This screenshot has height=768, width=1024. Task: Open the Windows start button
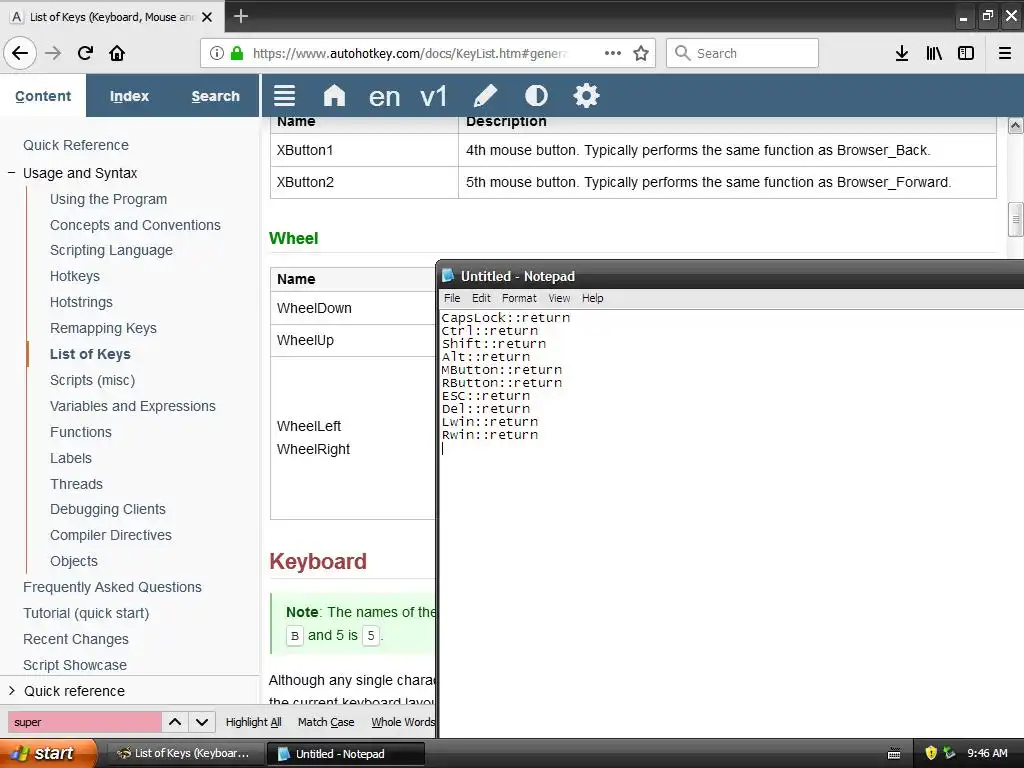49,754
